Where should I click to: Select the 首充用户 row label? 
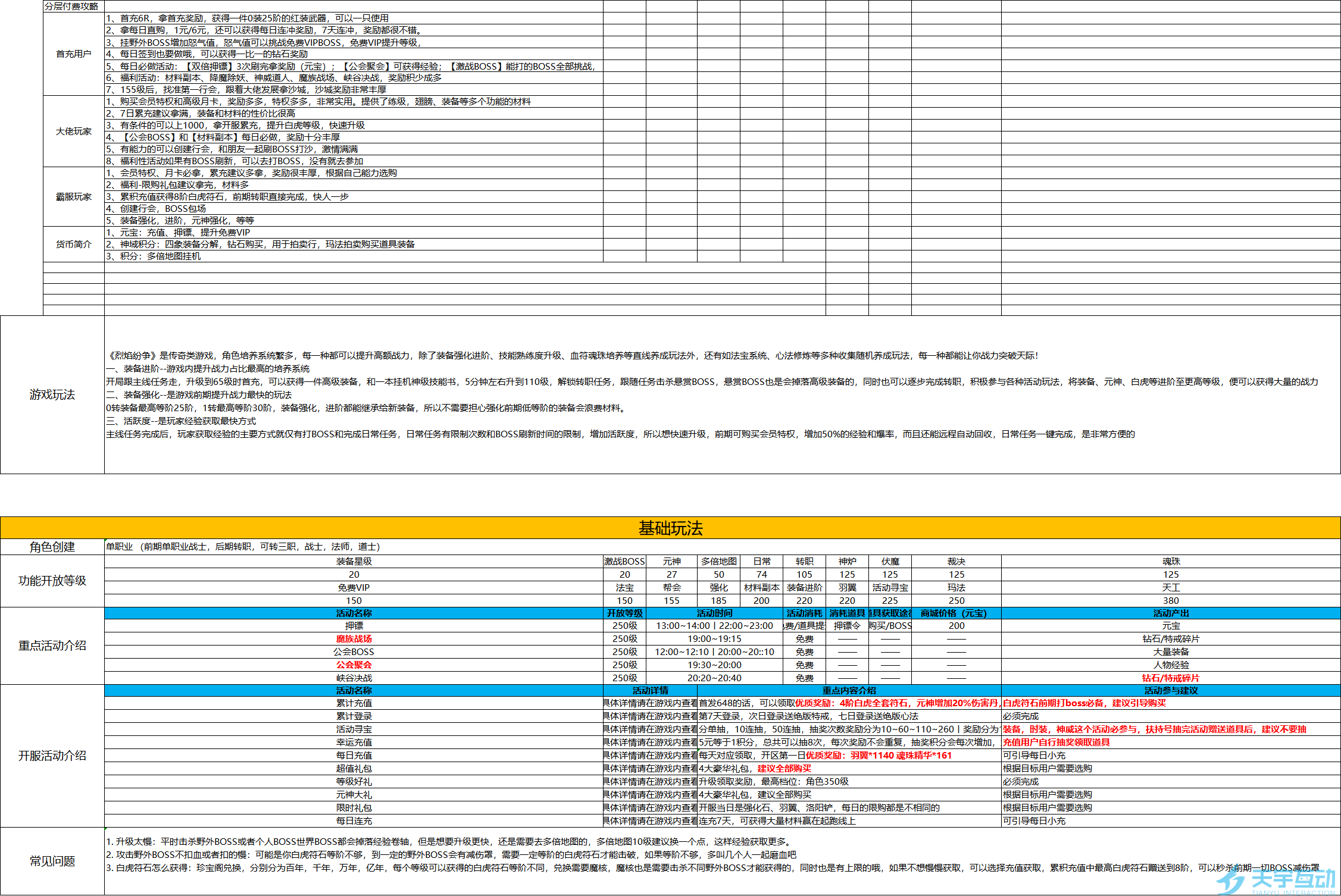(74, 54)
